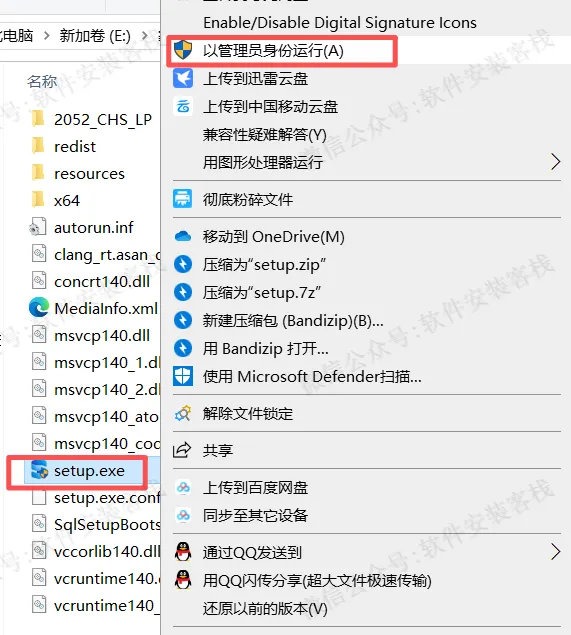
Task: Click the Microsoft Defender shield icon
Action: [183, 376]
